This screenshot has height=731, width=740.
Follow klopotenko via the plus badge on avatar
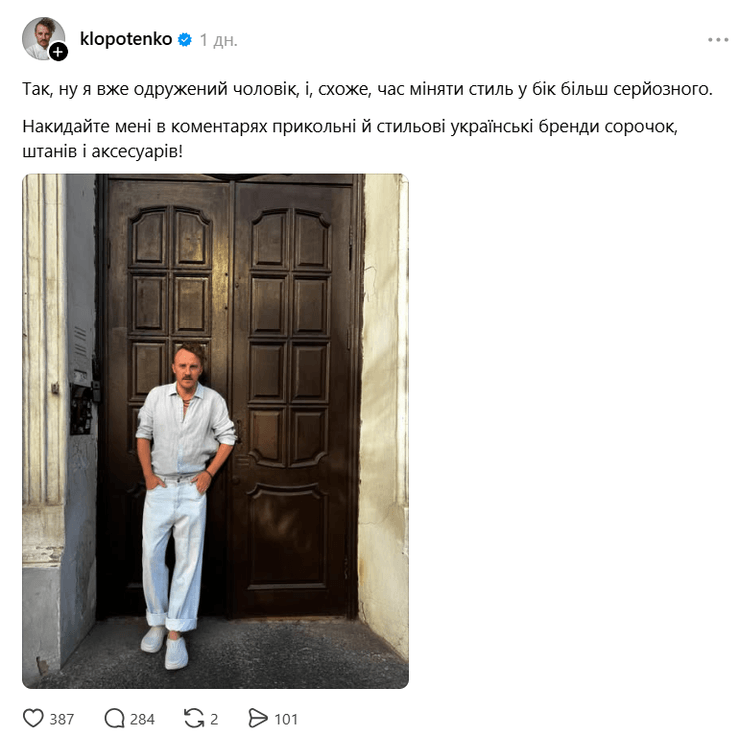(59, 51)
